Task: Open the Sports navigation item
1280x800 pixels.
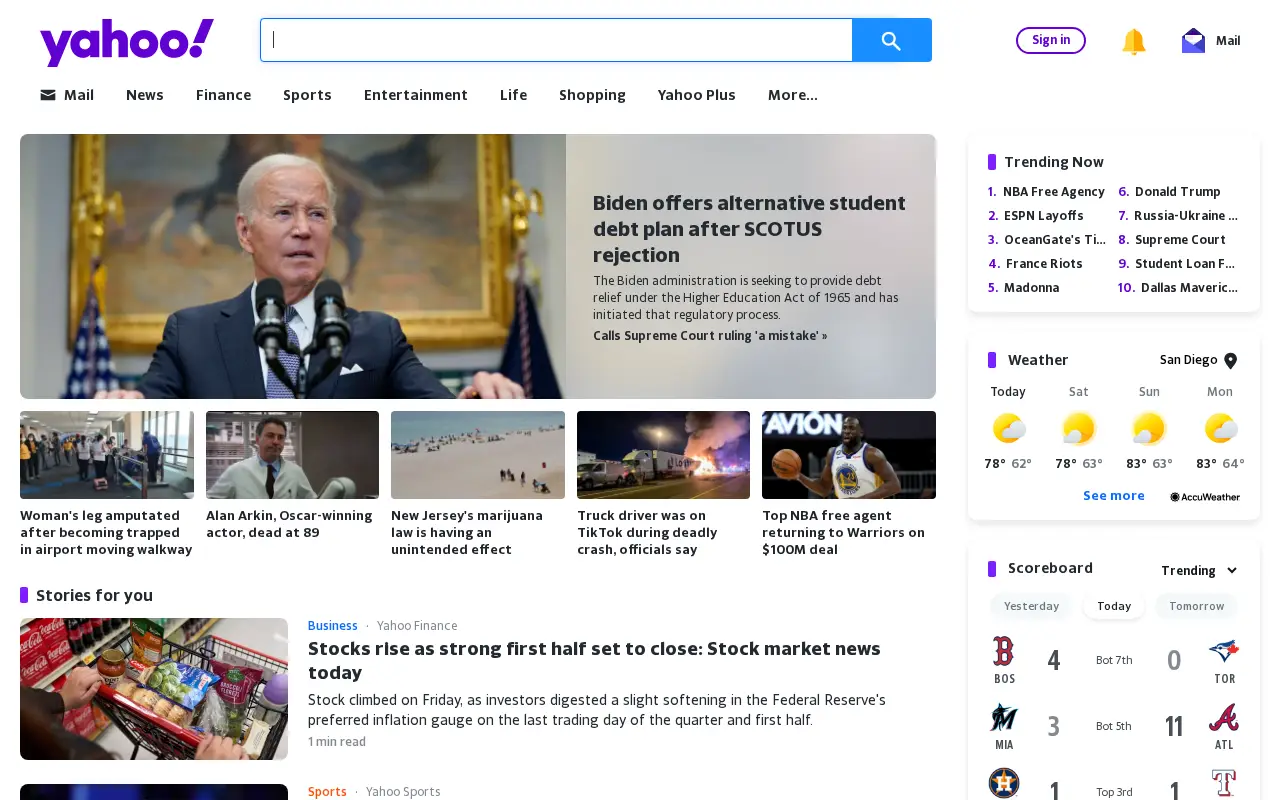Action: pos(307,95)
